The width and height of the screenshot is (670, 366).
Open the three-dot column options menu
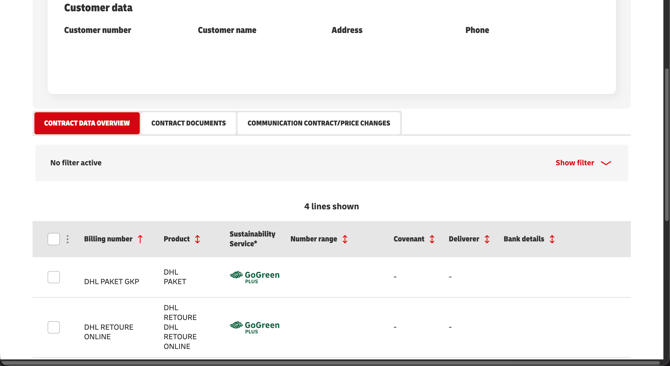coord(68,239)
